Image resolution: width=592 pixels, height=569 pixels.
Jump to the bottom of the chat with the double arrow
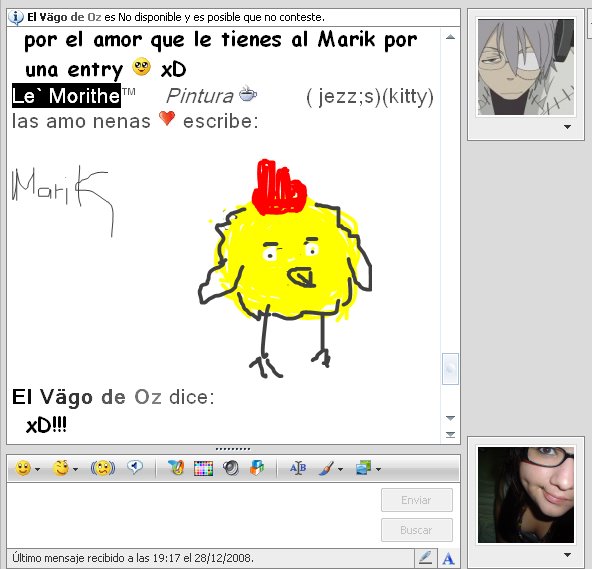pos(450,435)
